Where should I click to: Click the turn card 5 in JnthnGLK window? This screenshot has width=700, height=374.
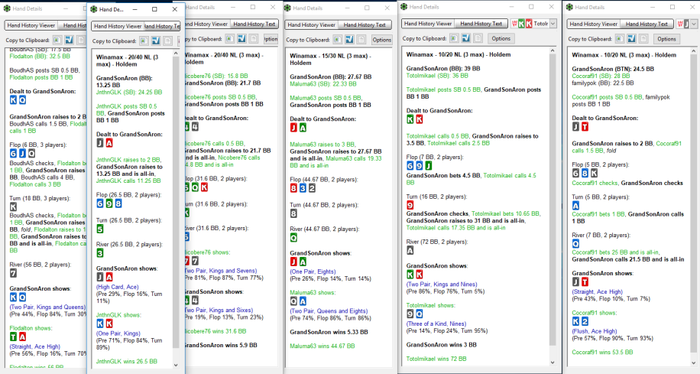tap(100, 229)
